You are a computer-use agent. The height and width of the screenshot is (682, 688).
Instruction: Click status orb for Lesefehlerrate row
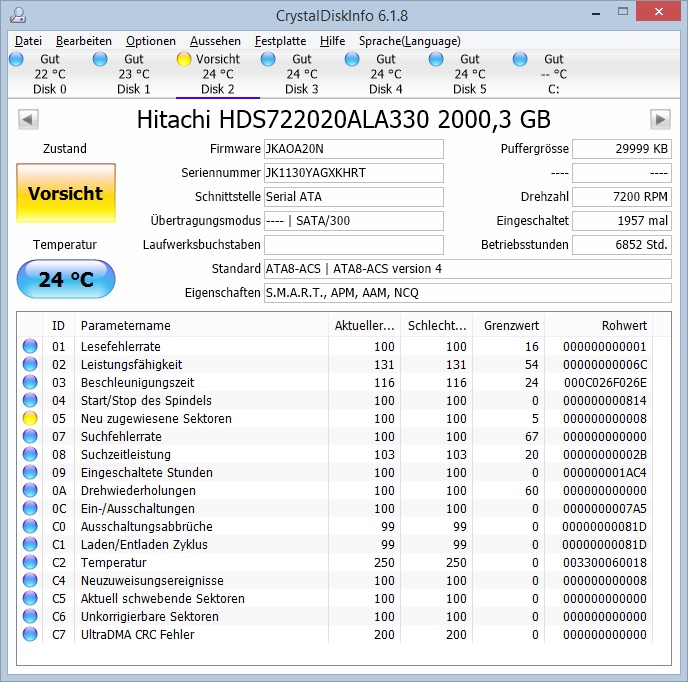30,346
